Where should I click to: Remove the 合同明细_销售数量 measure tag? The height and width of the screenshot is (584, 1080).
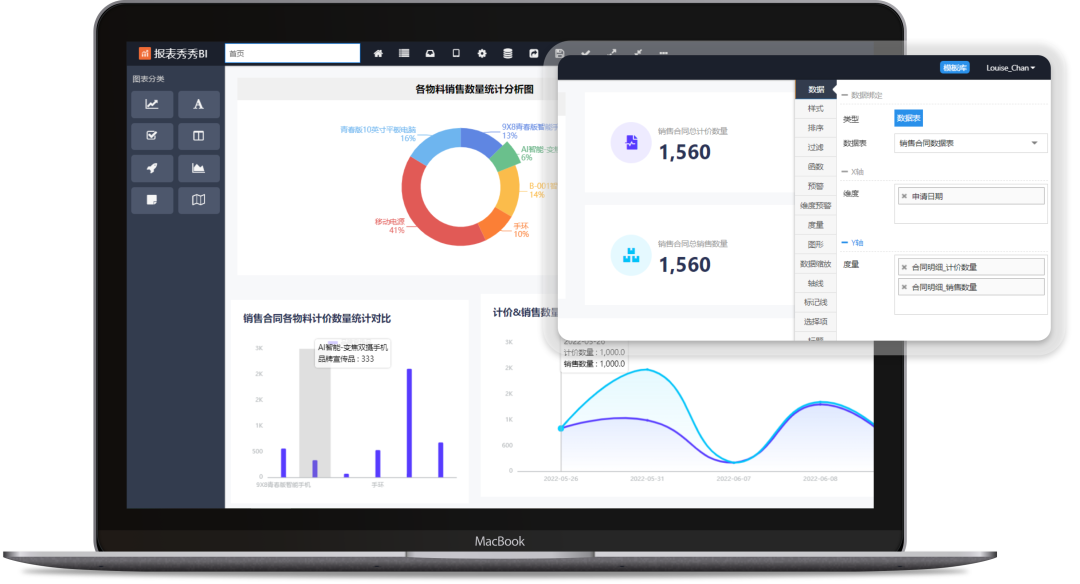tap(904, 287)
